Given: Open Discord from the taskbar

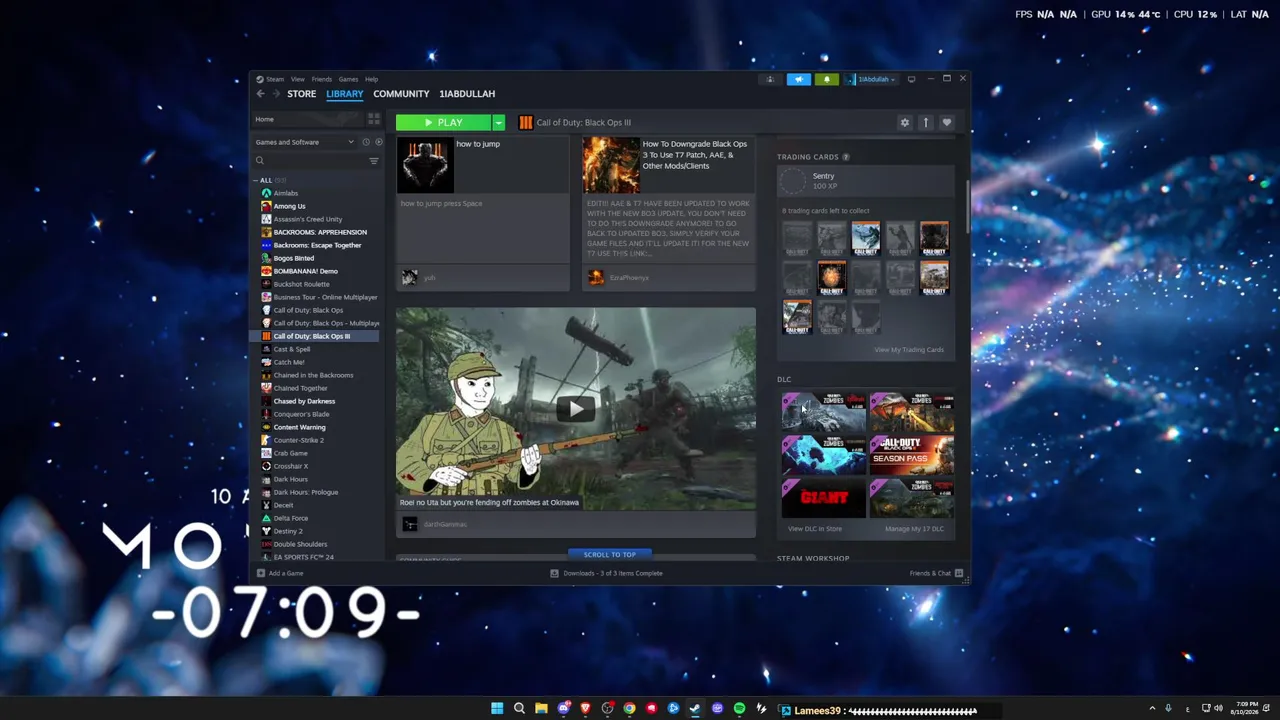Looking at the screenshot, I should [x=563, y=709].
